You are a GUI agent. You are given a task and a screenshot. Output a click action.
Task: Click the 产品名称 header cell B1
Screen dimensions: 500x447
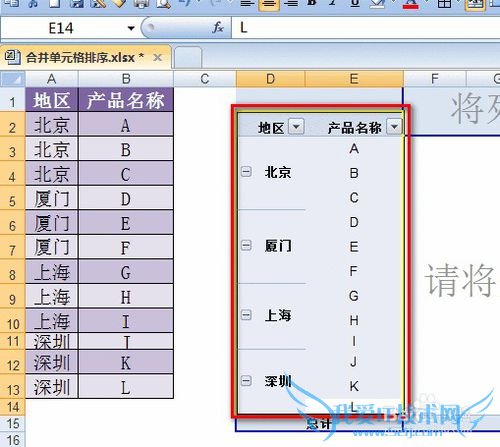126,100
